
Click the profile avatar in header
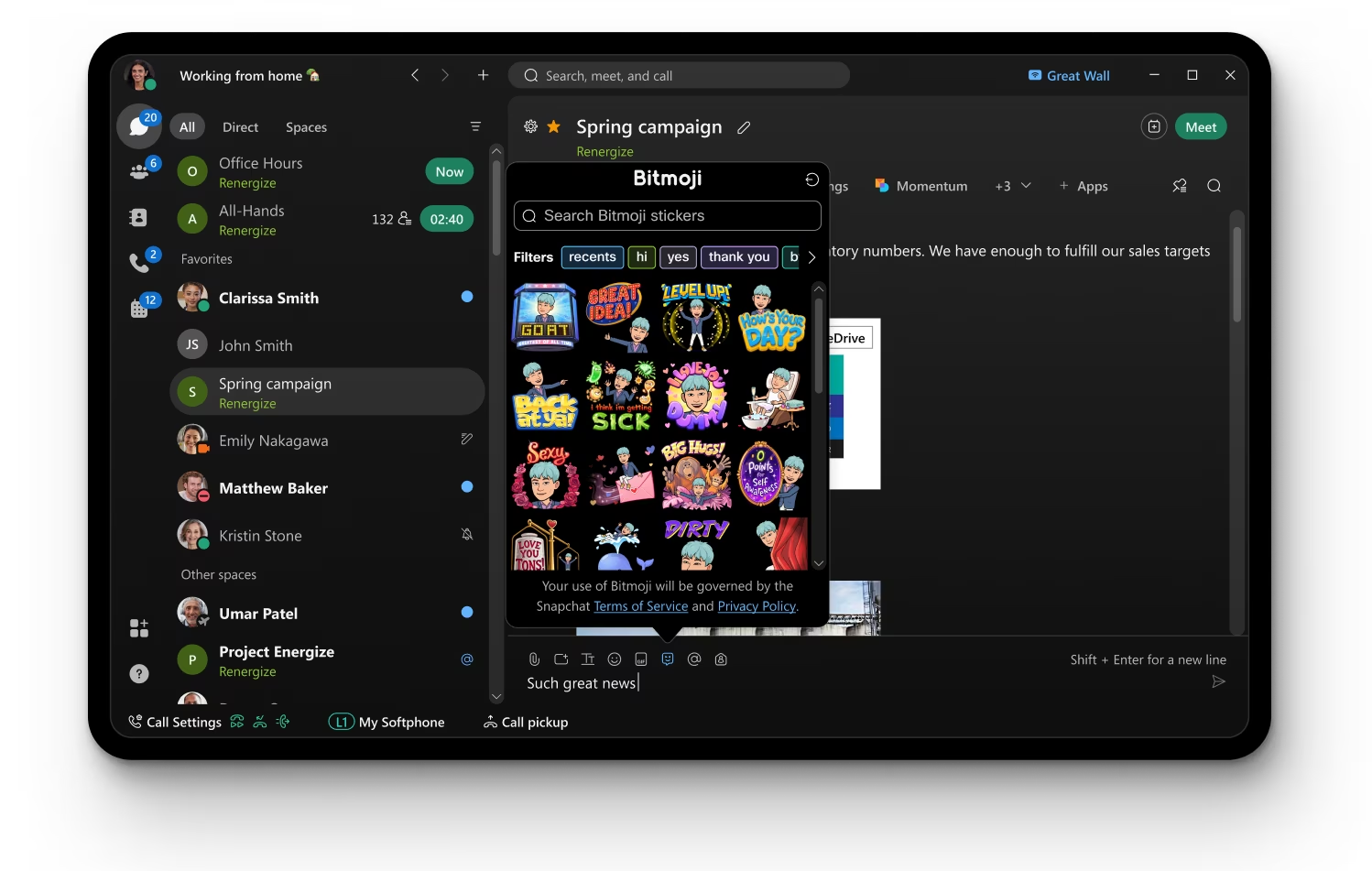[139, 75]
